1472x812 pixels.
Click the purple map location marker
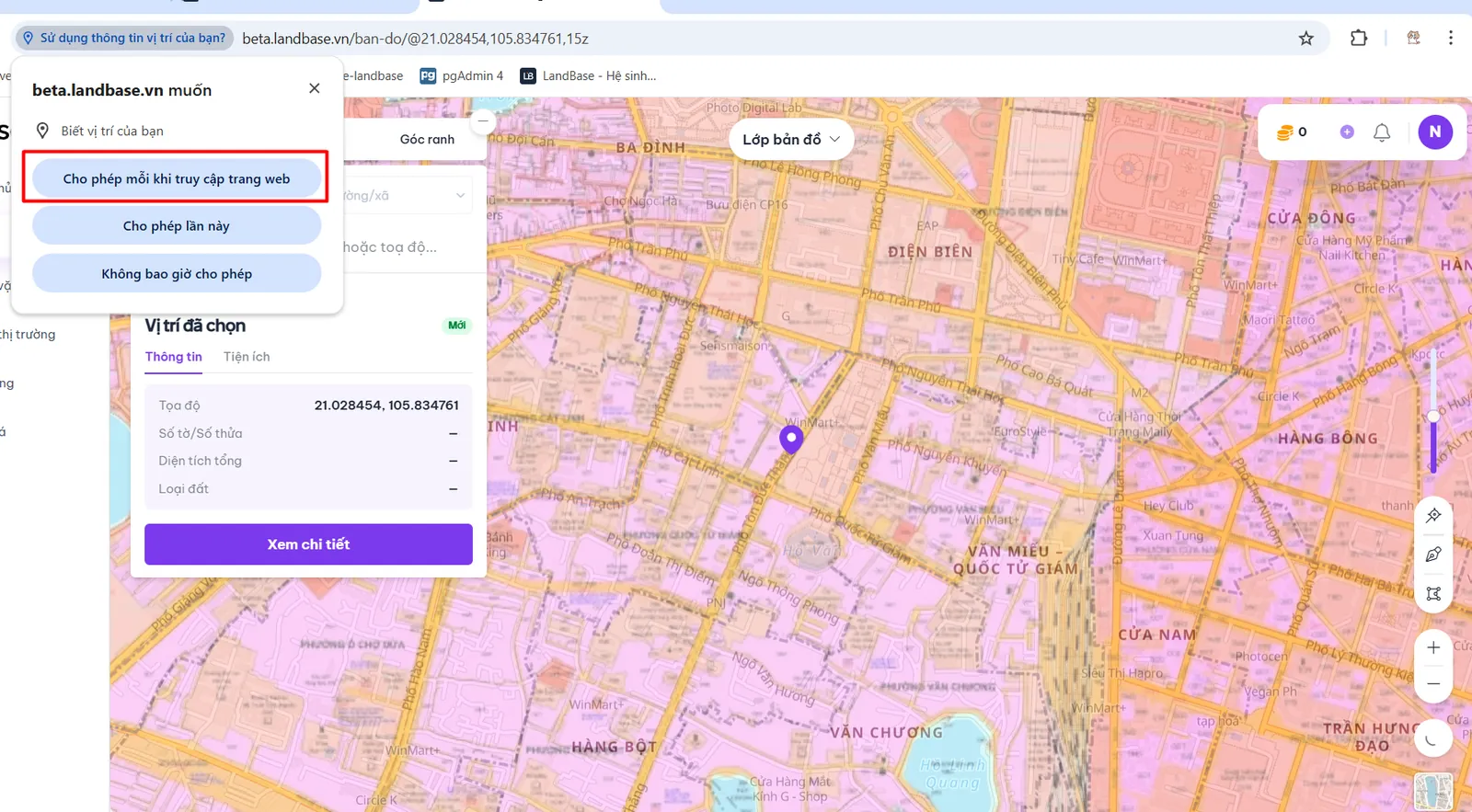[x=791, y=440]
